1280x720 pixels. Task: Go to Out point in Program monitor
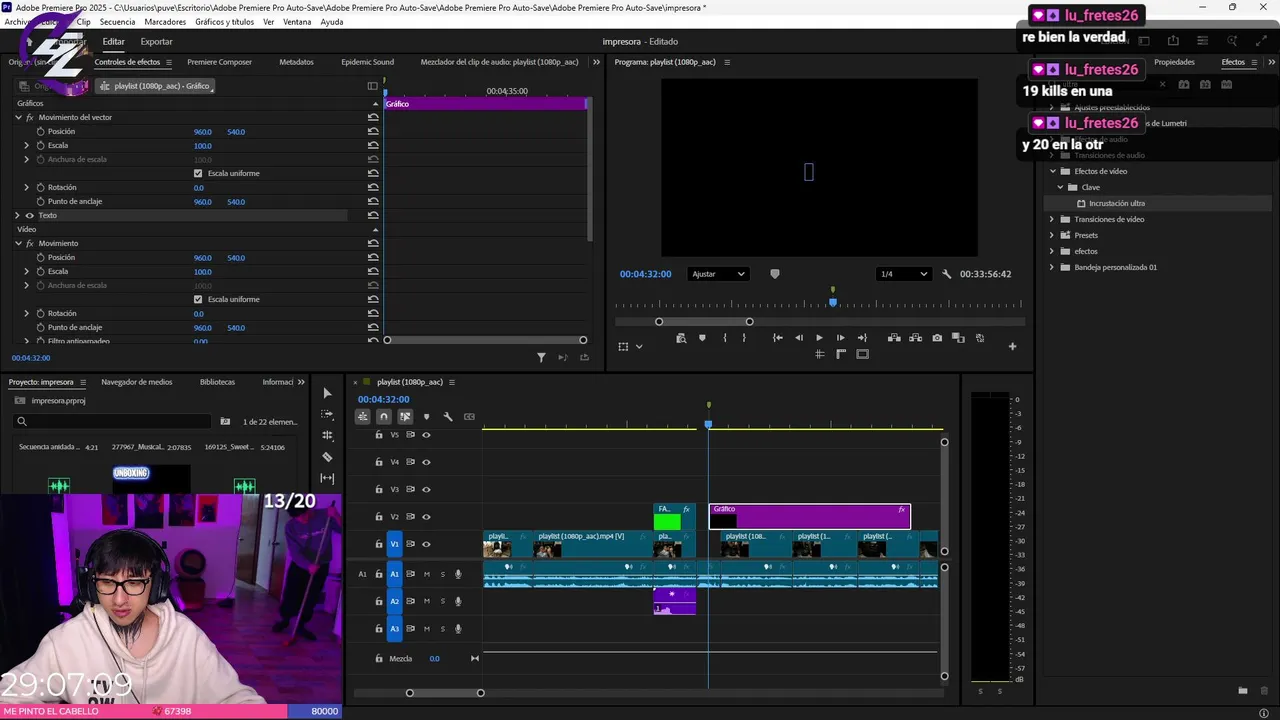862,338
